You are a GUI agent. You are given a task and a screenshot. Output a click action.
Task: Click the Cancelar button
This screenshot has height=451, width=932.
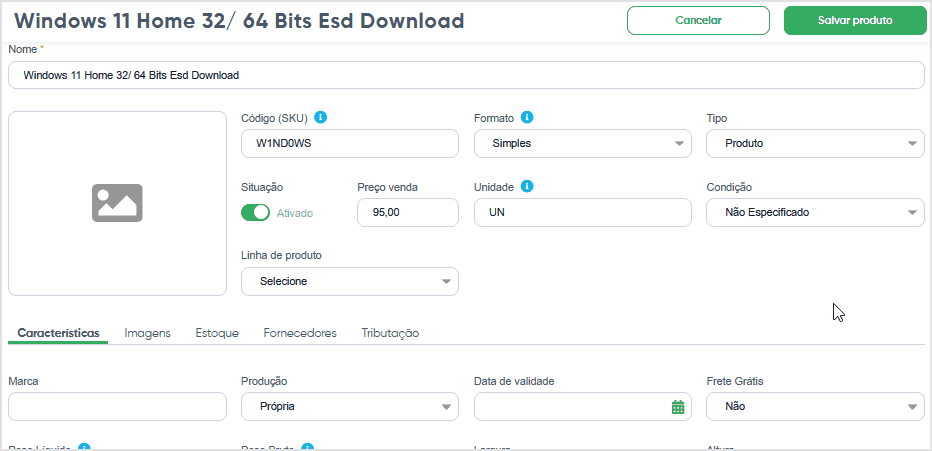pyautogui.click(x=698, y=20)
